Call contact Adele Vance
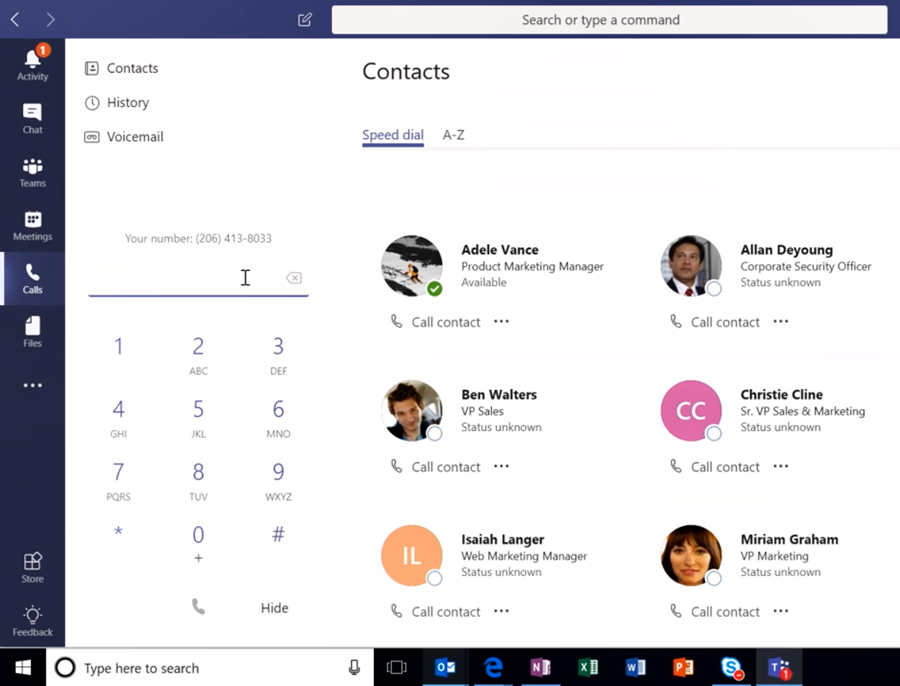Viewport: 900px width, 686px height. coord(436,322)
